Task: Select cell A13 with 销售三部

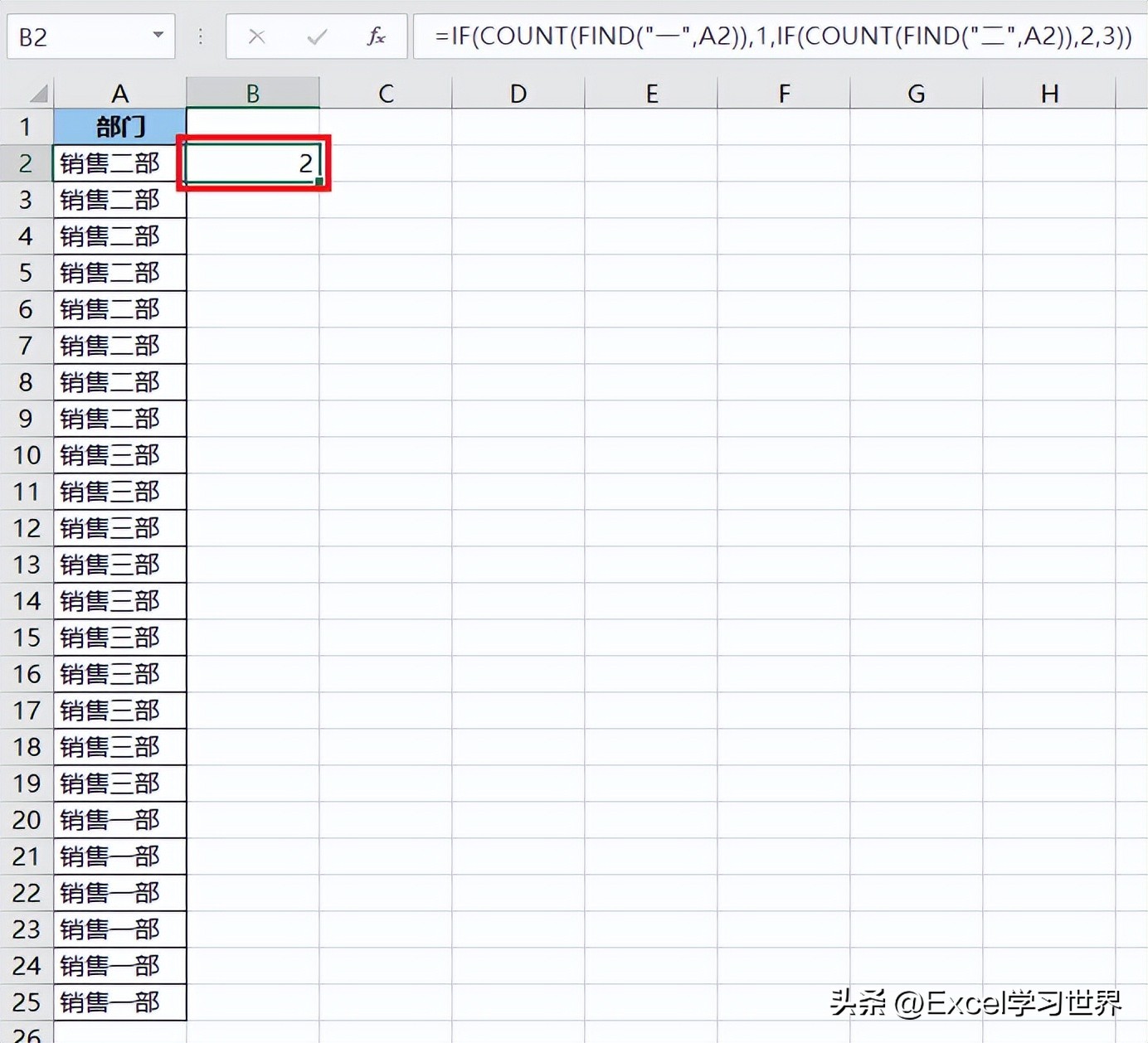Action: (x=120, y=565)
